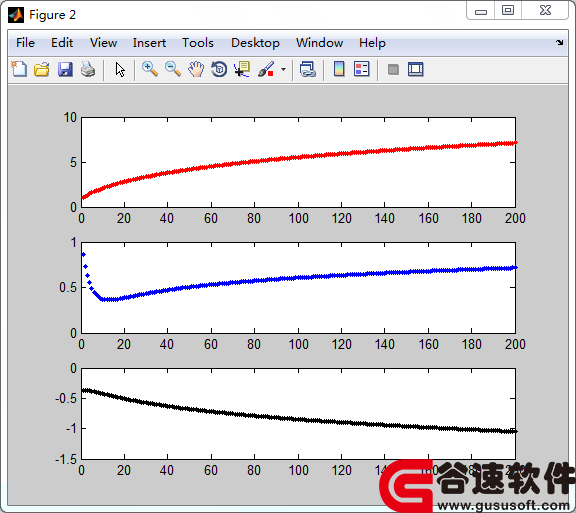Click inside the blue curve middle subplot
The width and height of the screenshot is (576, 513).
click(x=298, y=288)
